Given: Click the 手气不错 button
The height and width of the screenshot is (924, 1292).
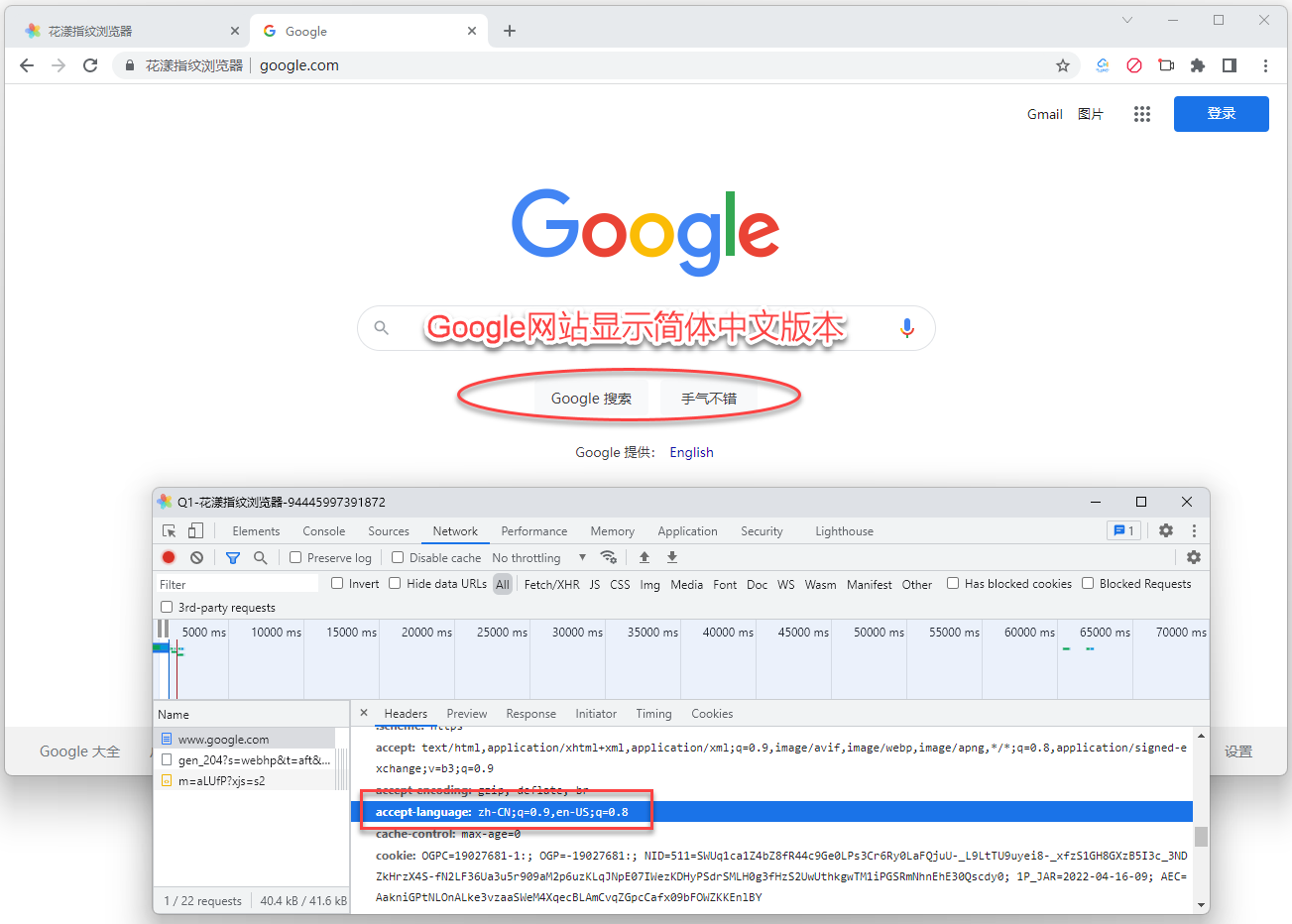Looking at the screenshot, I should click(x=708, y=399).
